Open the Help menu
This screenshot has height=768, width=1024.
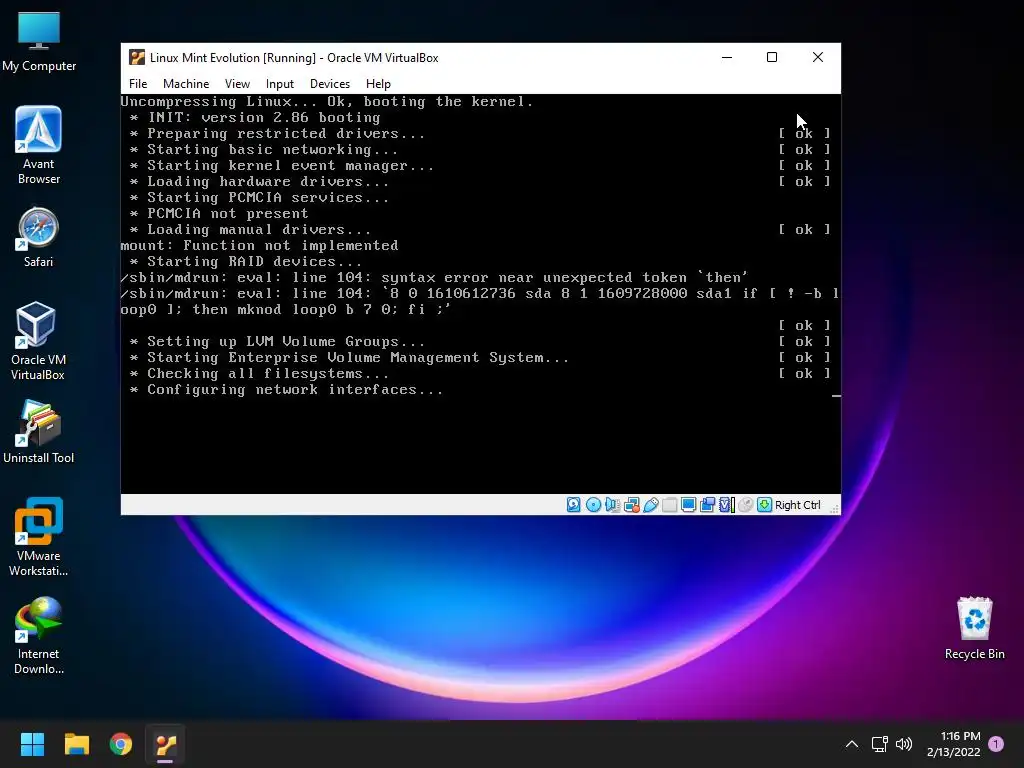[378, 84]
